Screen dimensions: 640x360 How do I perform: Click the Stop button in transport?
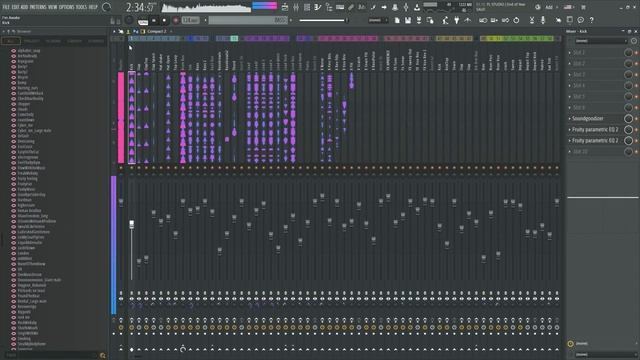(x=164, y=20)
